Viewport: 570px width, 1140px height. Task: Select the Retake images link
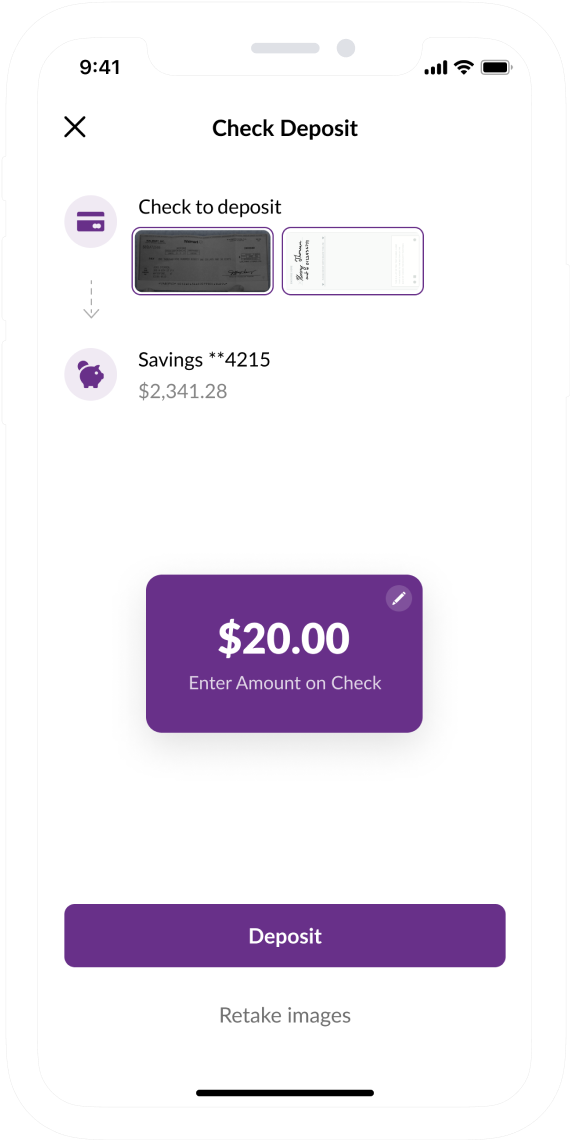pos(285,1015)
